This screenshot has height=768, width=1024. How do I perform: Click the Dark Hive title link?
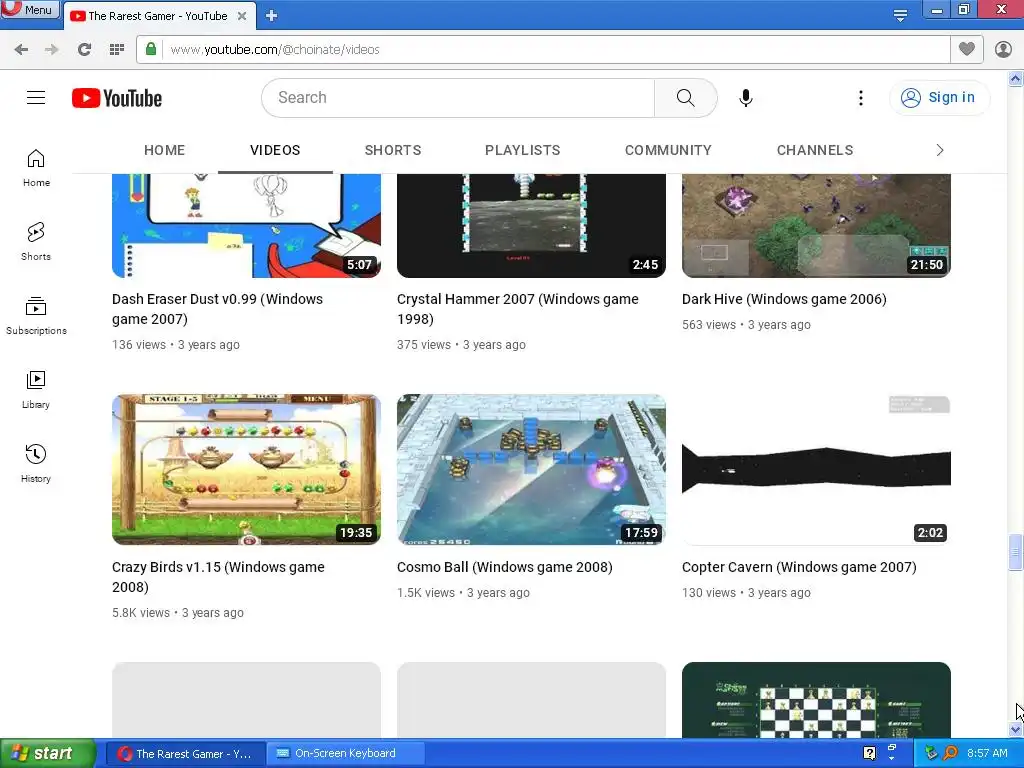784,299
